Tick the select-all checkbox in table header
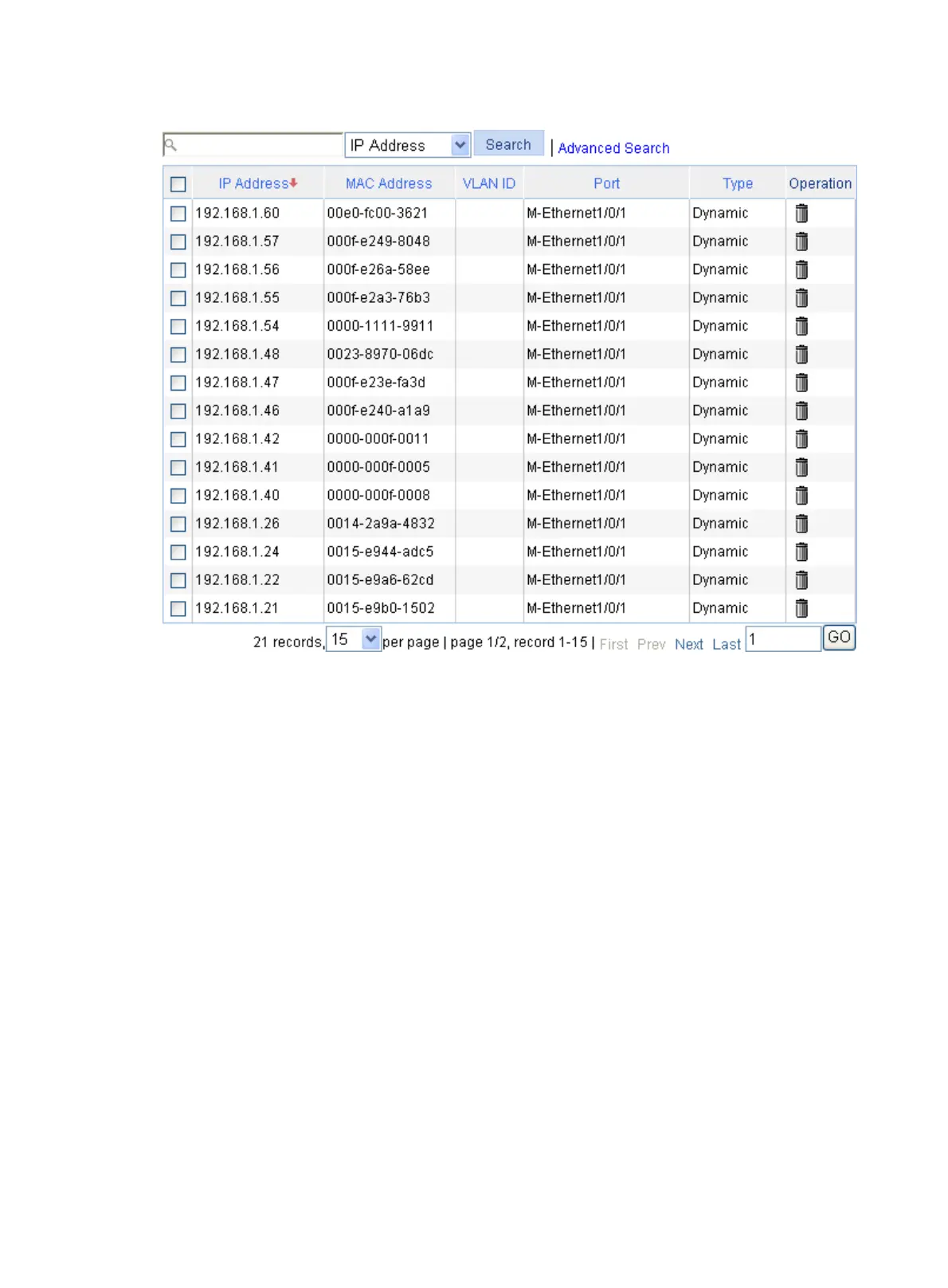Viewport: 948px width, 1288px height. pos(178,184)
